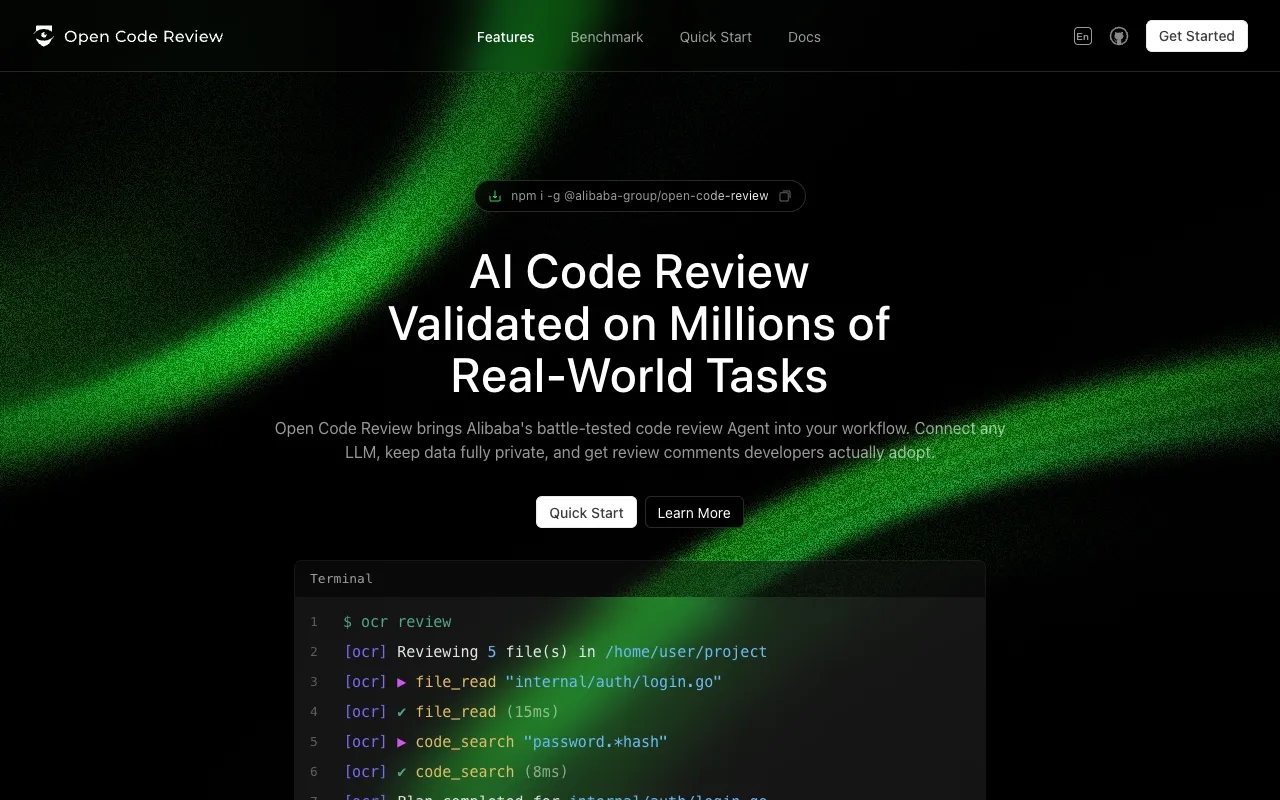Click the Open Code Review brand name
Viewport: 1280px width, 800px height.
(143, 37)
